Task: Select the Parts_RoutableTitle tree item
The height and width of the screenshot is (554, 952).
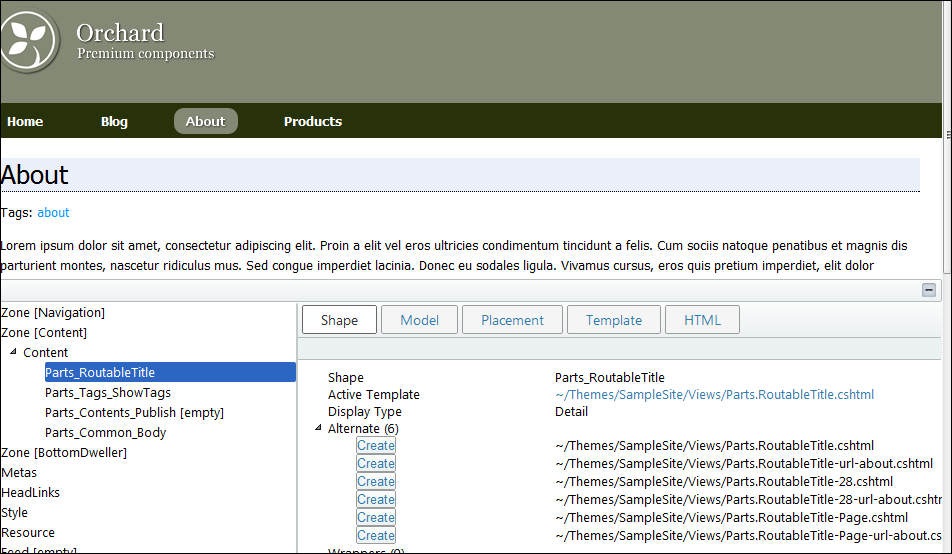Action: point(170,372)
